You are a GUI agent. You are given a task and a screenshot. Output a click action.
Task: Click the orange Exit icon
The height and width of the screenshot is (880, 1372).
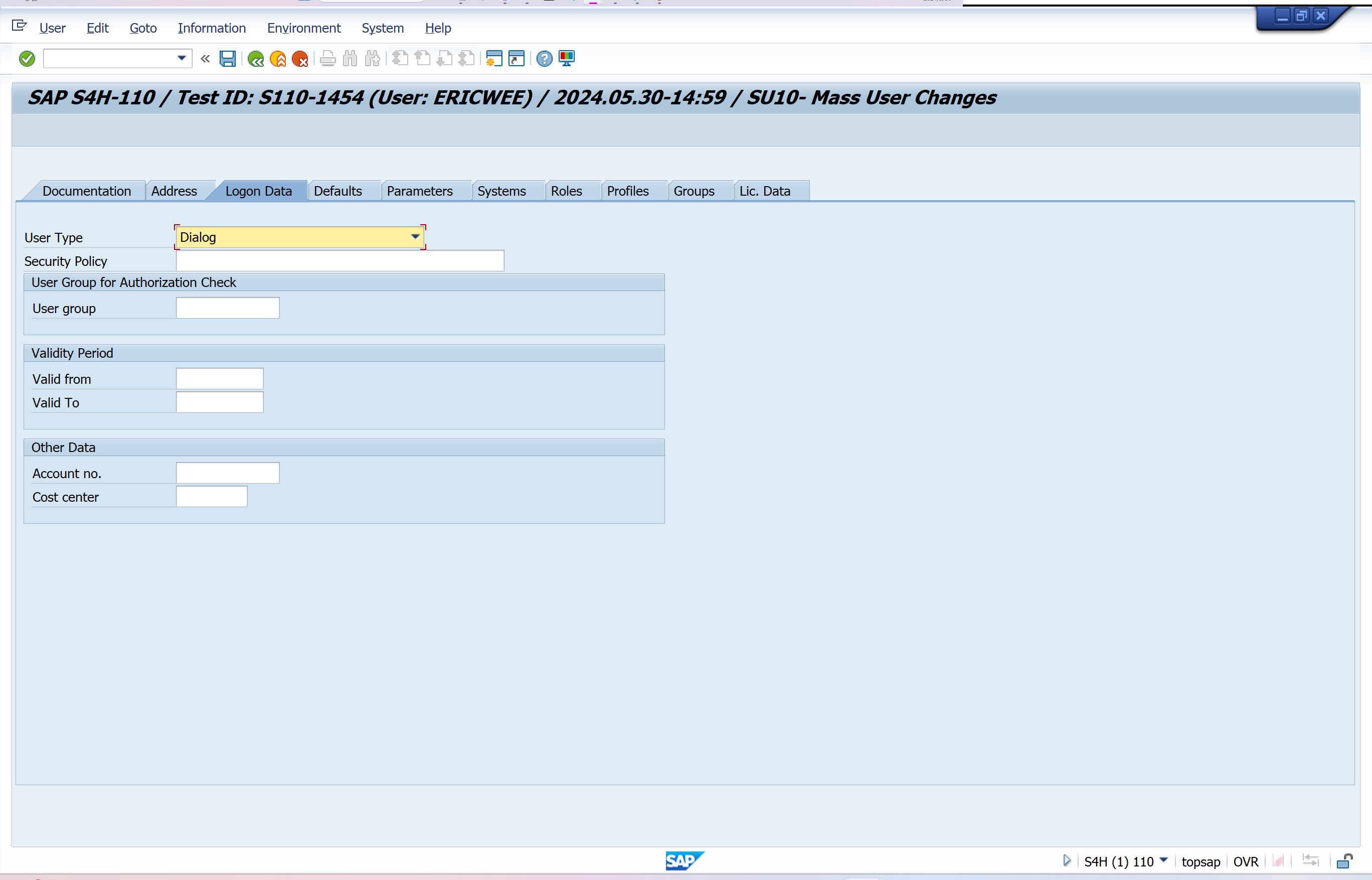pyautogui.click(x=278, y=58)
